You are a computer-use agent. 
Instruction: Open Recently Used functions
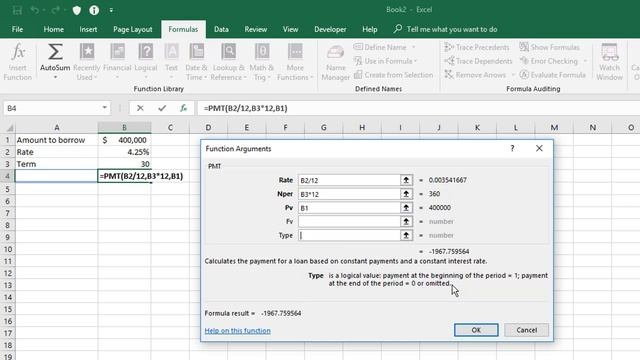coord(87,62)
